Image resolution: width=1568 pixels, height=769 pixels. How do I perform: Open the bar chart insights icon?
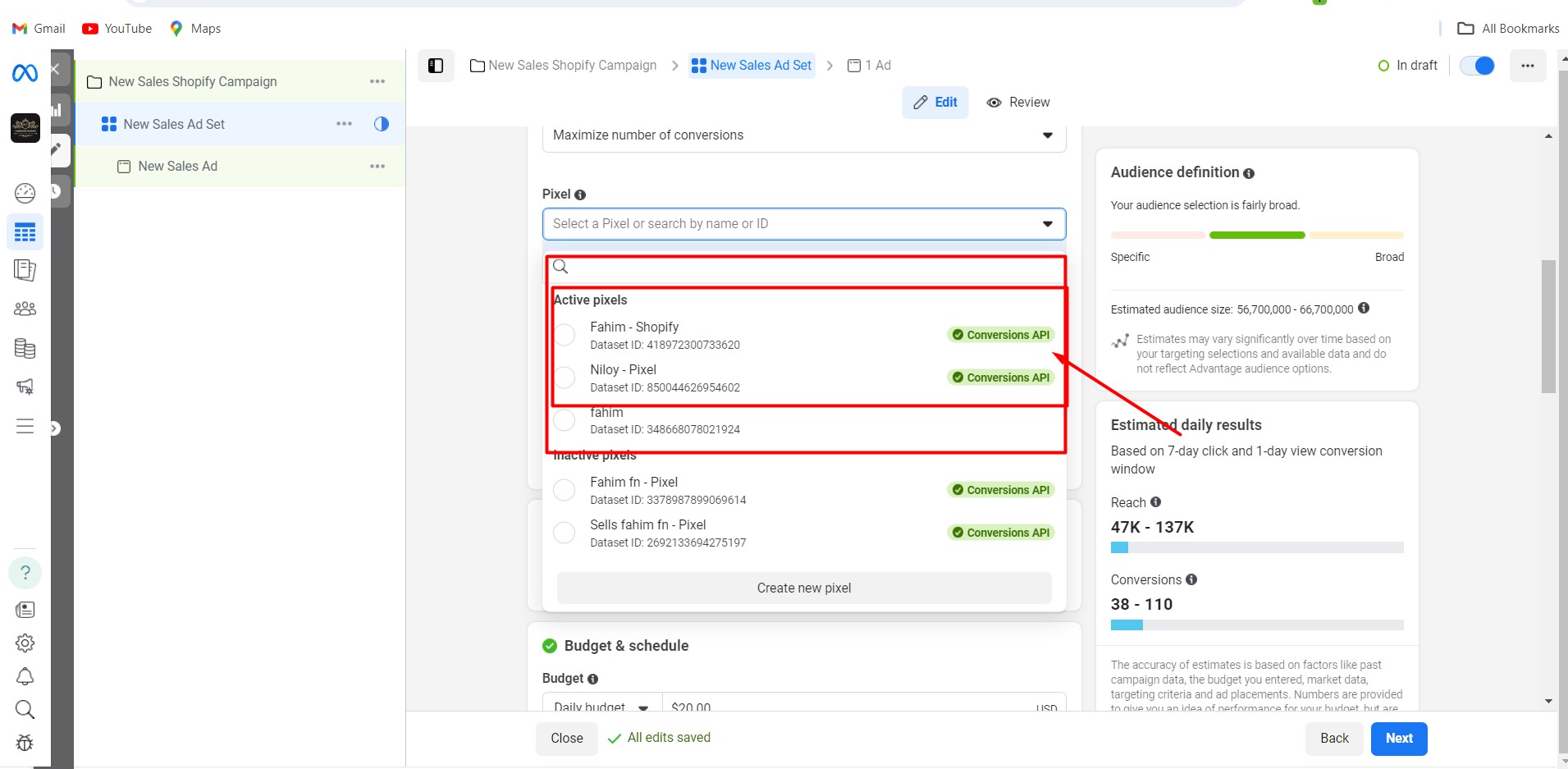57,109
